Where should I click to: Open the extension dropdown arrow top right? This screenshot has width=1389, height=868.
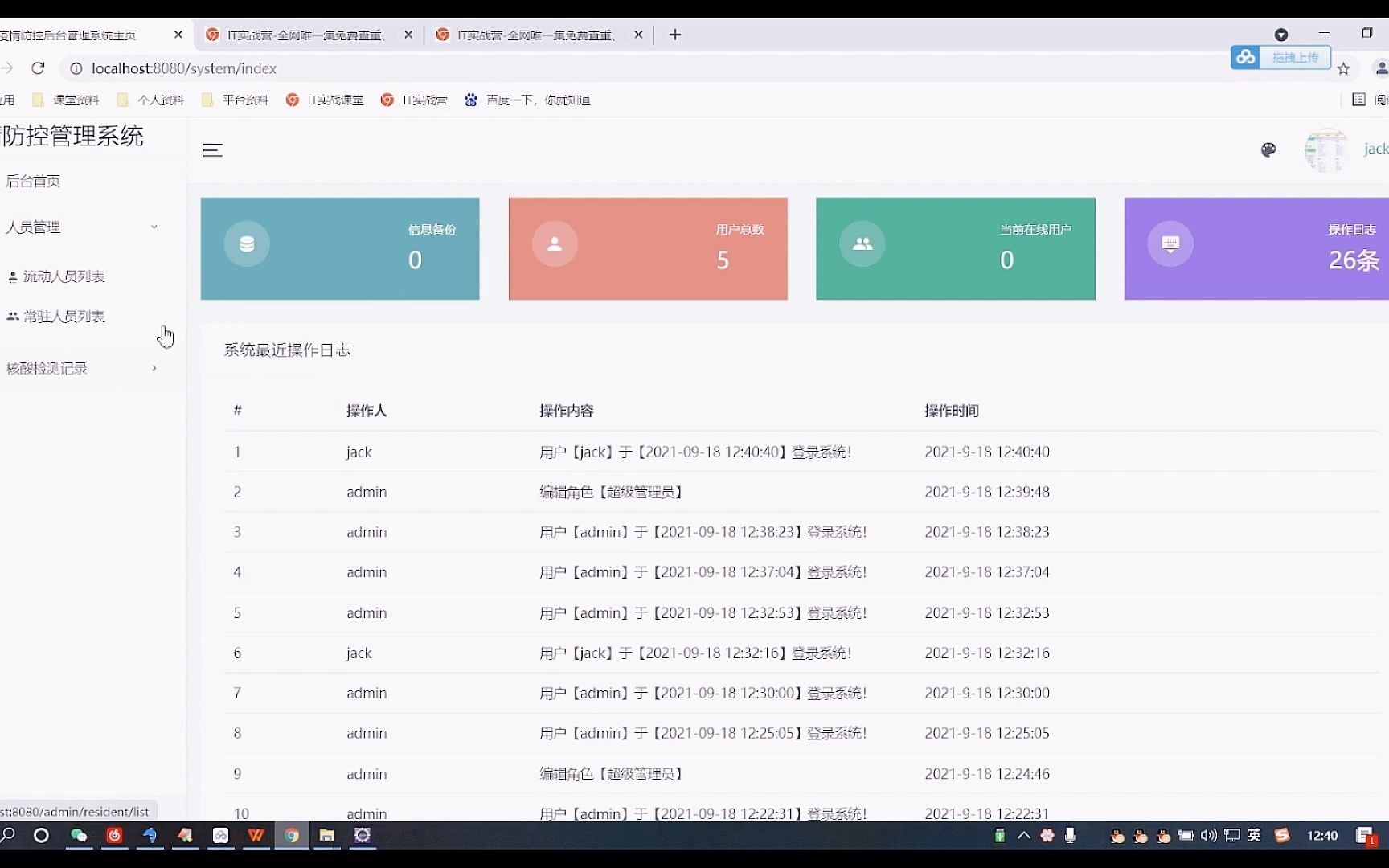pyautogui.click(x=1281, y=35)
